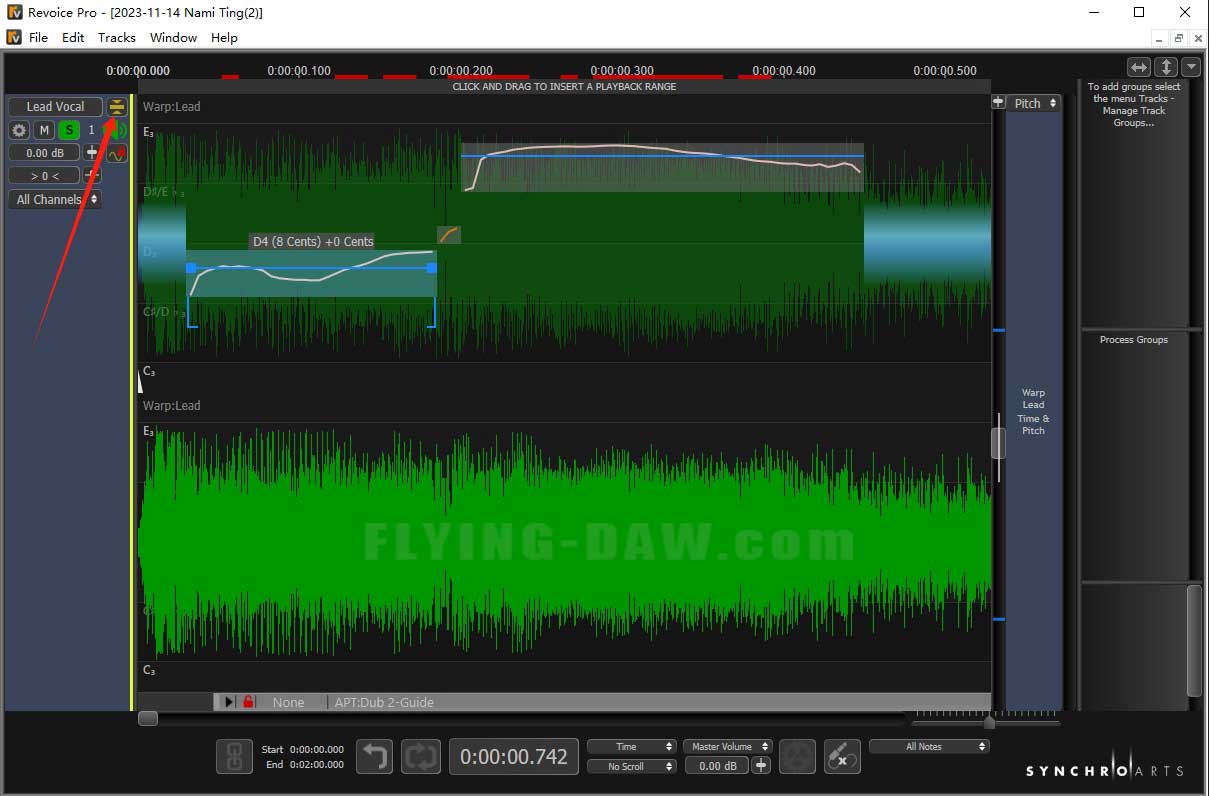This screenshot has width=1209, height=796.
Task: Click the Start time value 0:00:00.000
Action: click(316, 749)
